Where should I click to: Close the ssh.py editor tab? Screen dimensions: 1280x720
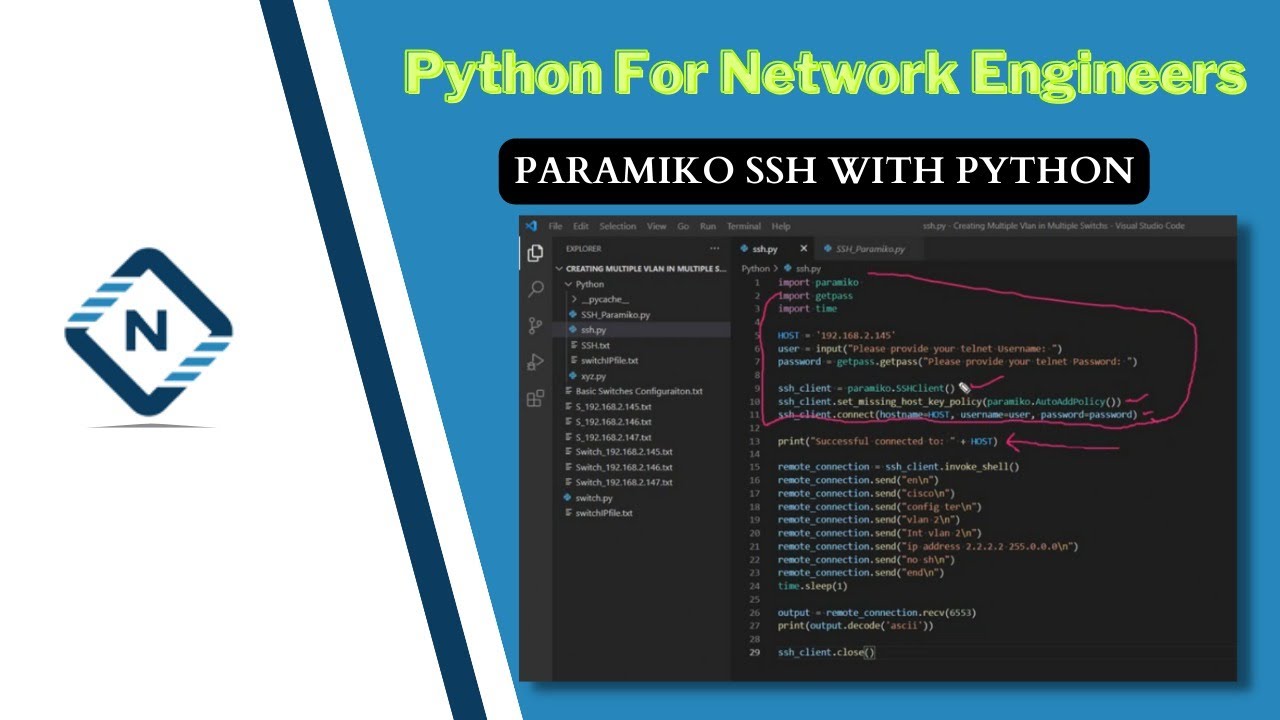click(x=803, y=248)
